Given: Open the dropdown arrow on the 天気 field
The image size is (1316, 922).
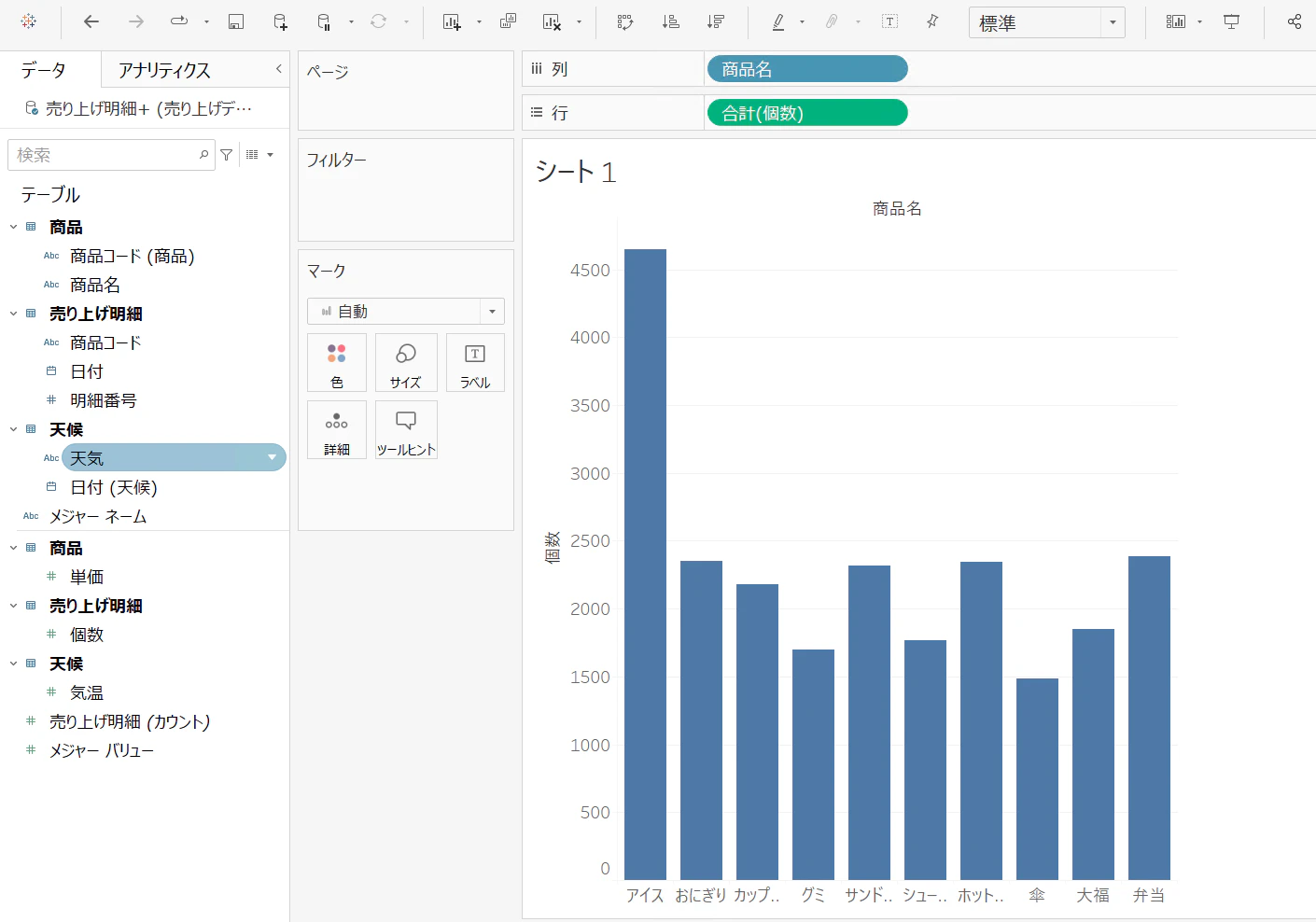Looking at the screenshot, I should pos(272,457).
